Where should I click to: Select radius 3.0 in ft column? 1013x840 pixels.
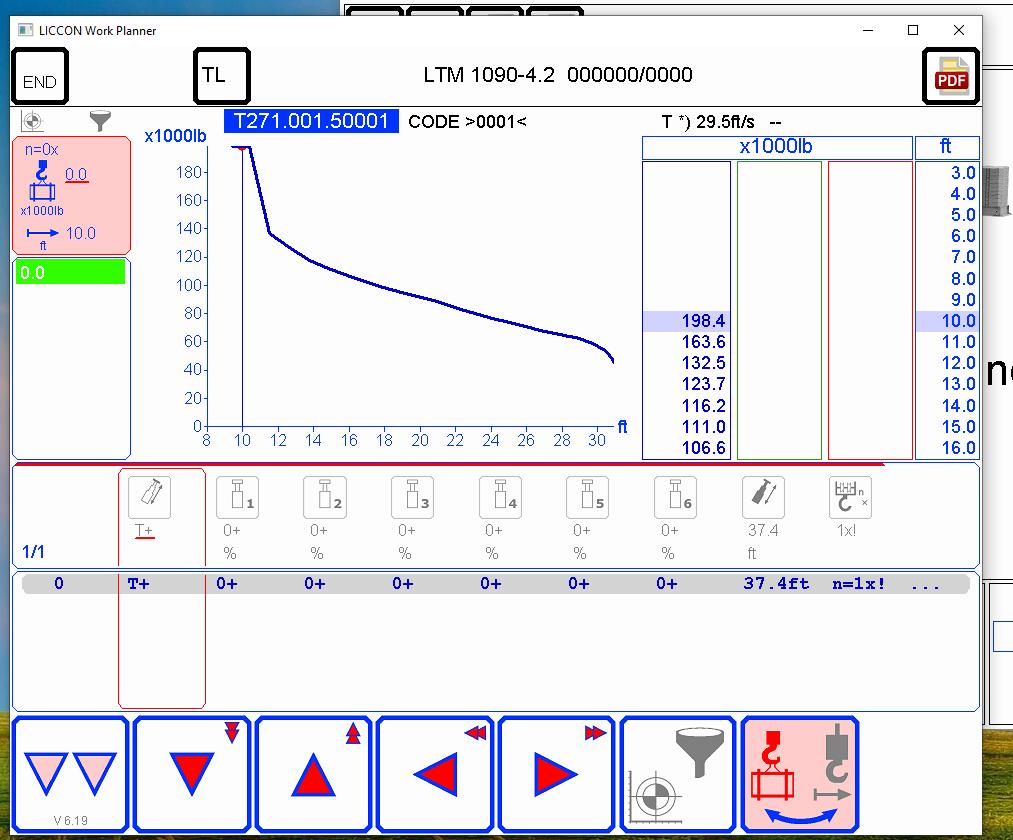point(963,173)
